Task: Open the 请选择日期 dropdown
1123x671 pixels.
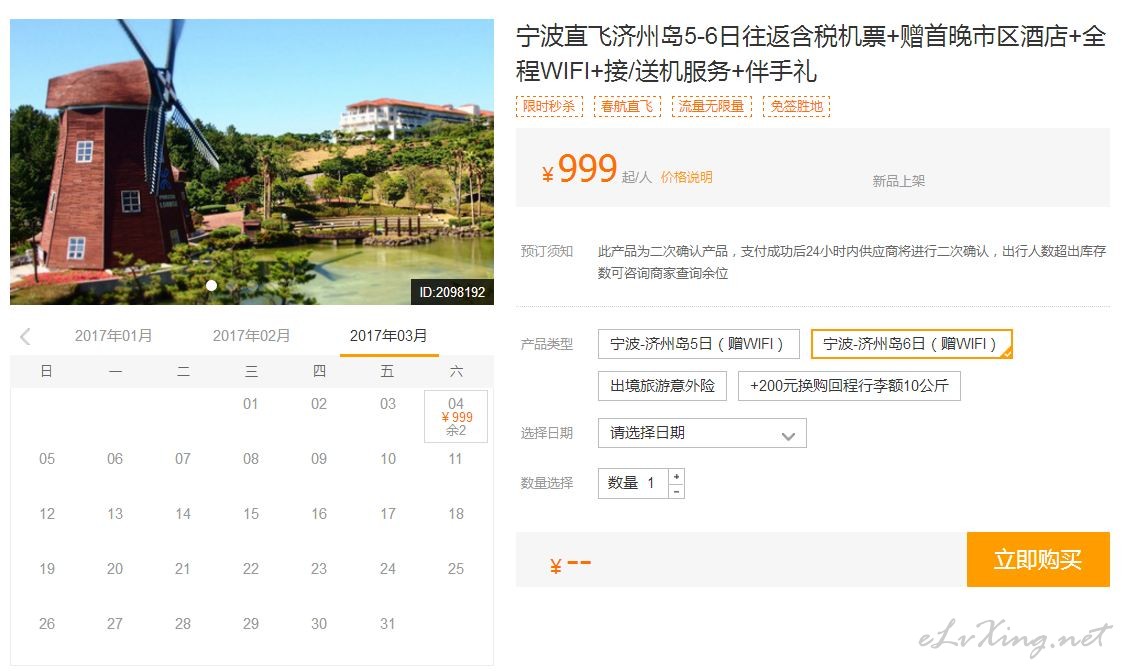Action: (x=702, y=433)
